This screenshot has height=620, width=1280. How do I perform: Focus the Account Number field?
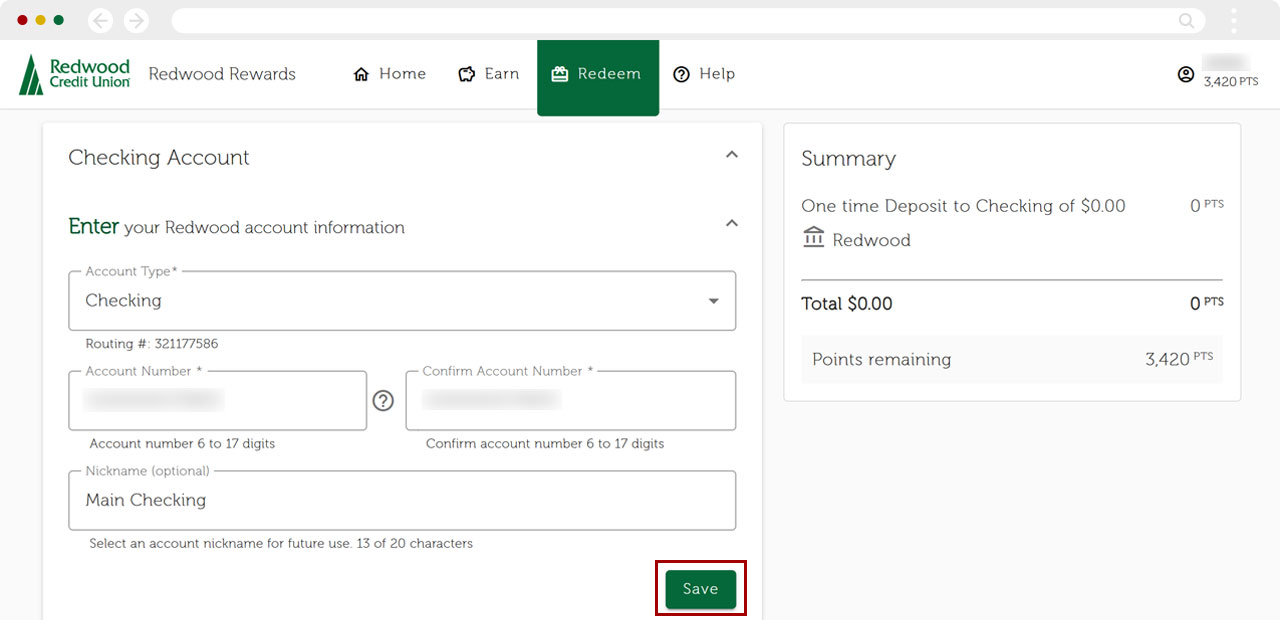coord(218,401)
